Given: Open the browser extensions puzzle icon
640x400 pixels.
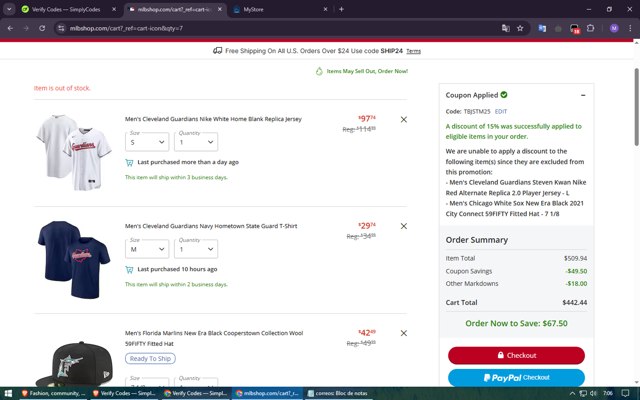Looking at the screenshot, I should pyautogui.click(x=590, y=28).
